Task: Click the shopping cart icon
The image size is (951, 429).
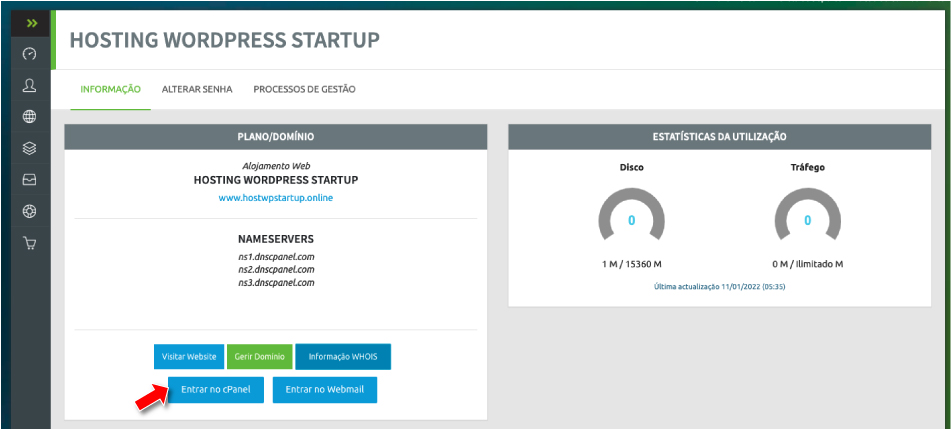Action: point(30,243)
